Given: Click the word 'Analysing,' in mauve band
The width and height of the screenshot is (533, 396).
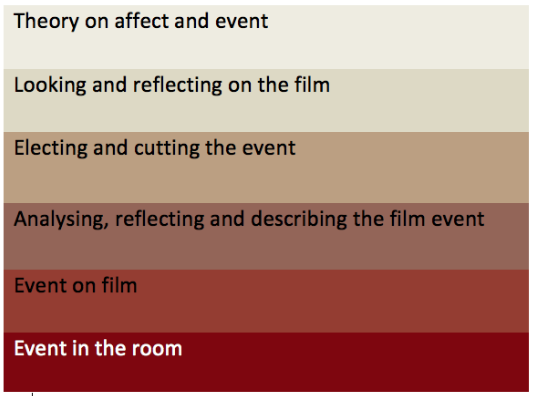Looking at the screenshot, I should coord(61,220).
